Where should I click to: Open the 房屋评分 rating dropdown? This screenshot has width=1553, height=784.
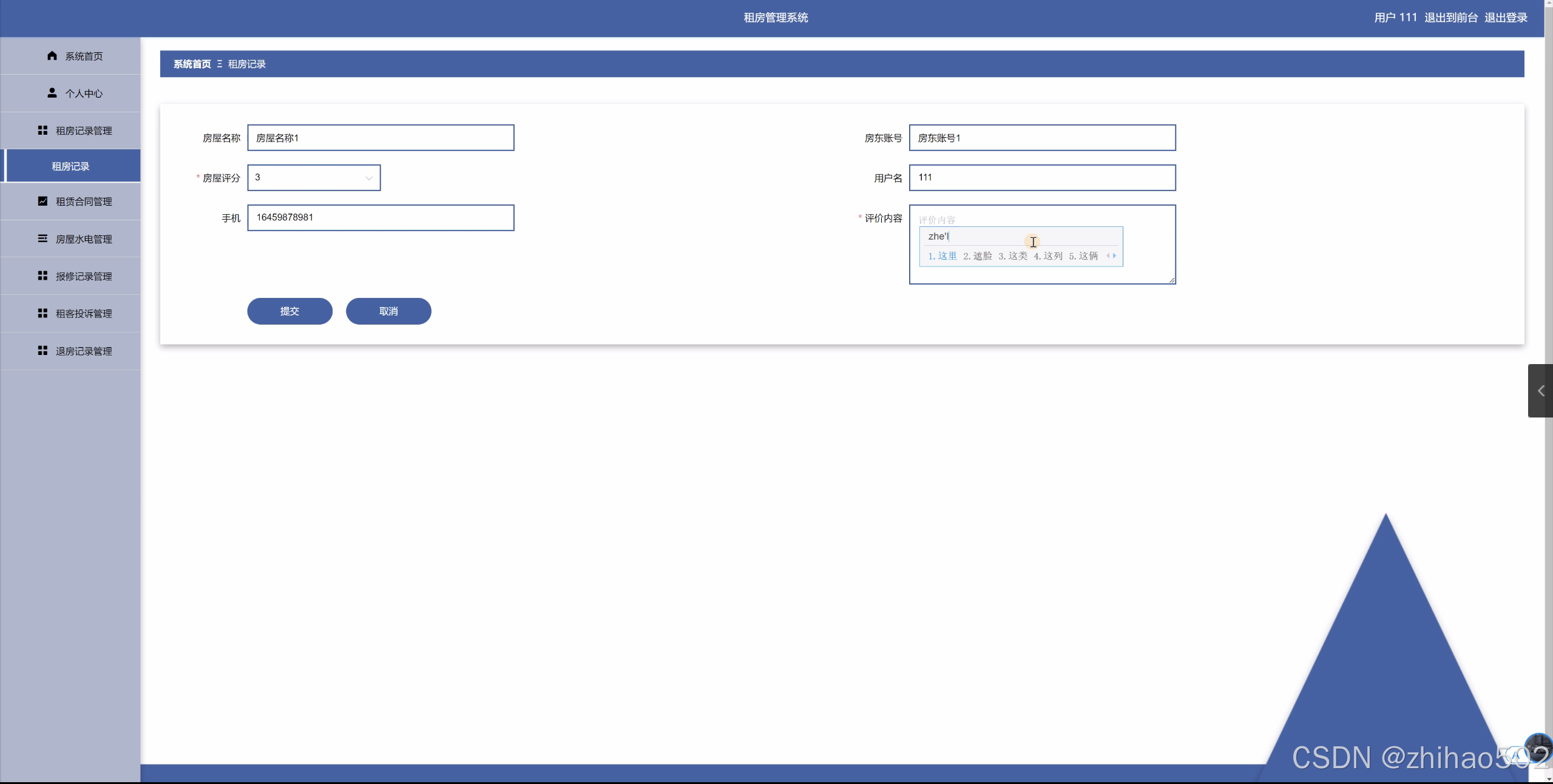(314, 178)
